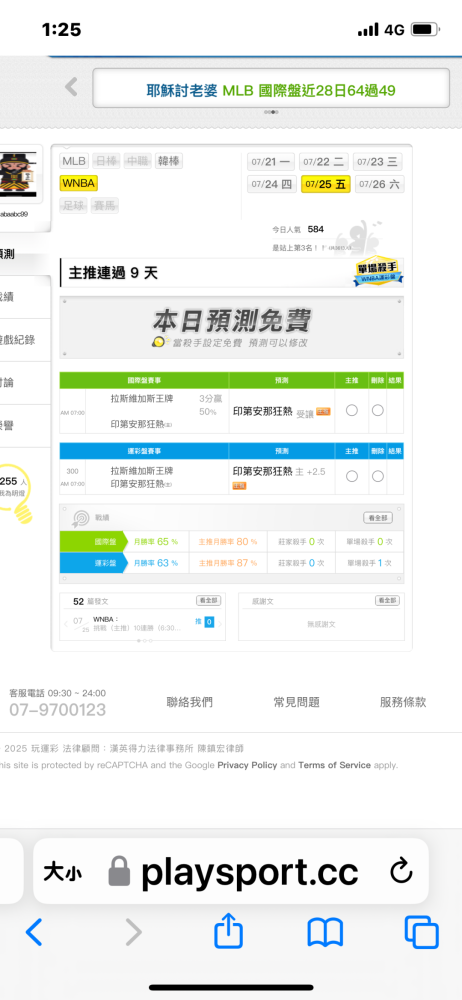
Task: Reload the playsport.cc page
Action: tap(401, 871)
